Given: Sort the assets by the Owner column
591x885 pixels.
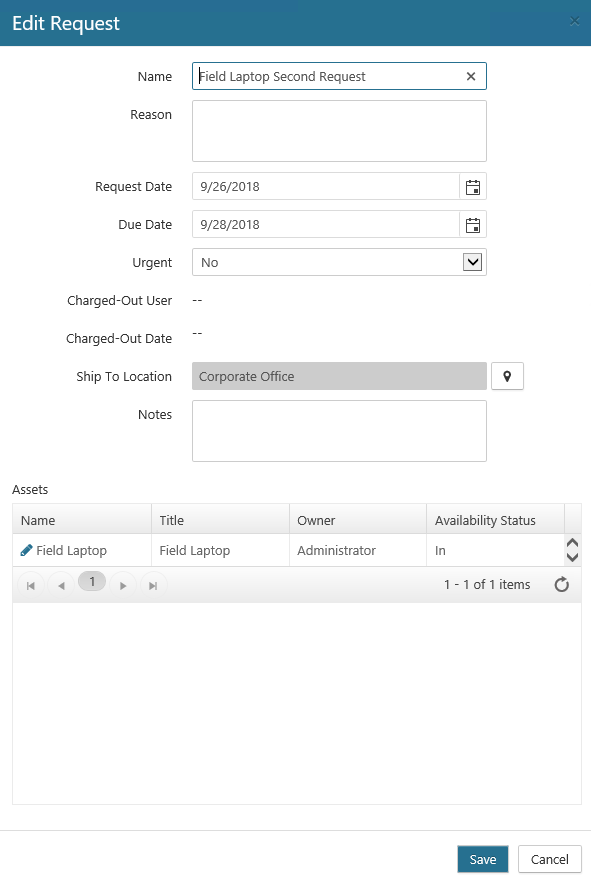Looking at the screenshot, I should tap(315, 520).
